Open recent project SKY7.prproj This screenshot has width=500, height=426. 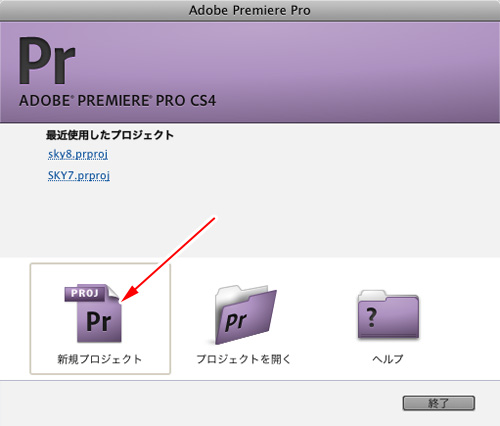pos(79,175)
